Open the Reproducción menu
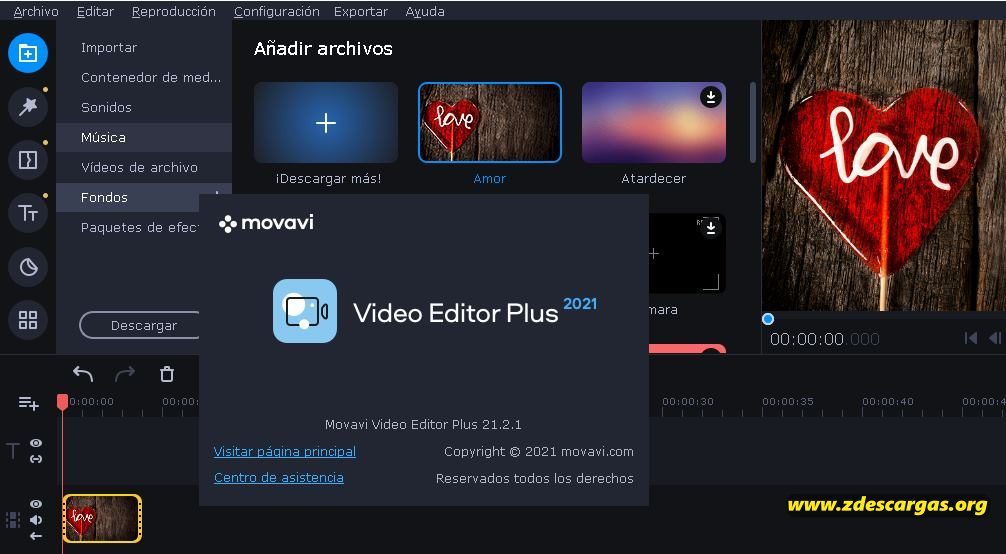 click(x=174, y=12)
